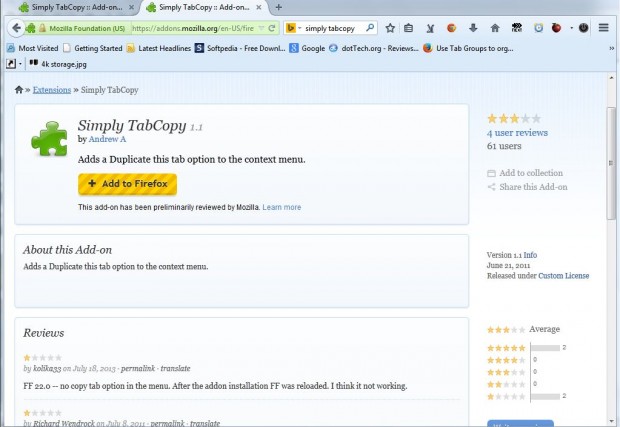Click the 4k storage.jpg toolbar item
The height and width of the screenshot is (427, 620).
click(58, 64)
